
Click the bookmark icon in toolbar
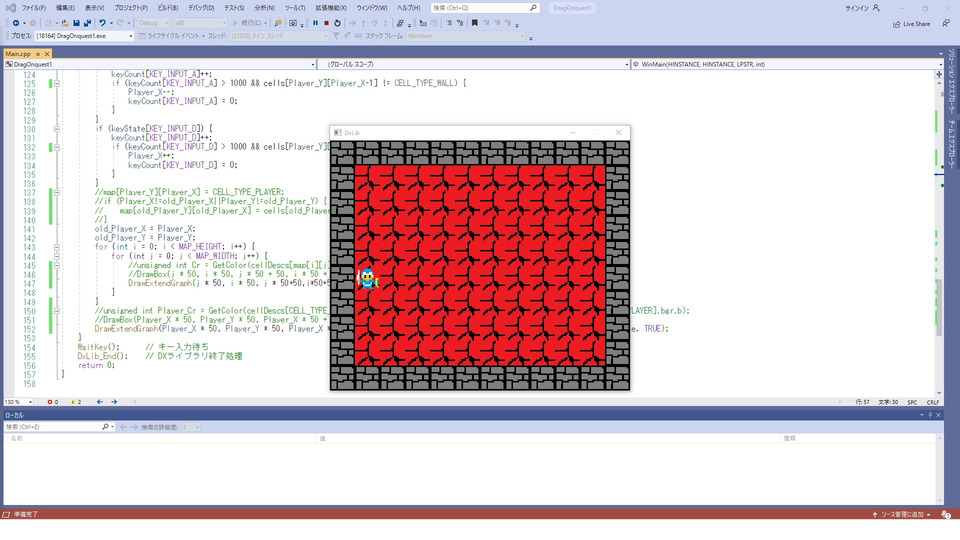474,23
